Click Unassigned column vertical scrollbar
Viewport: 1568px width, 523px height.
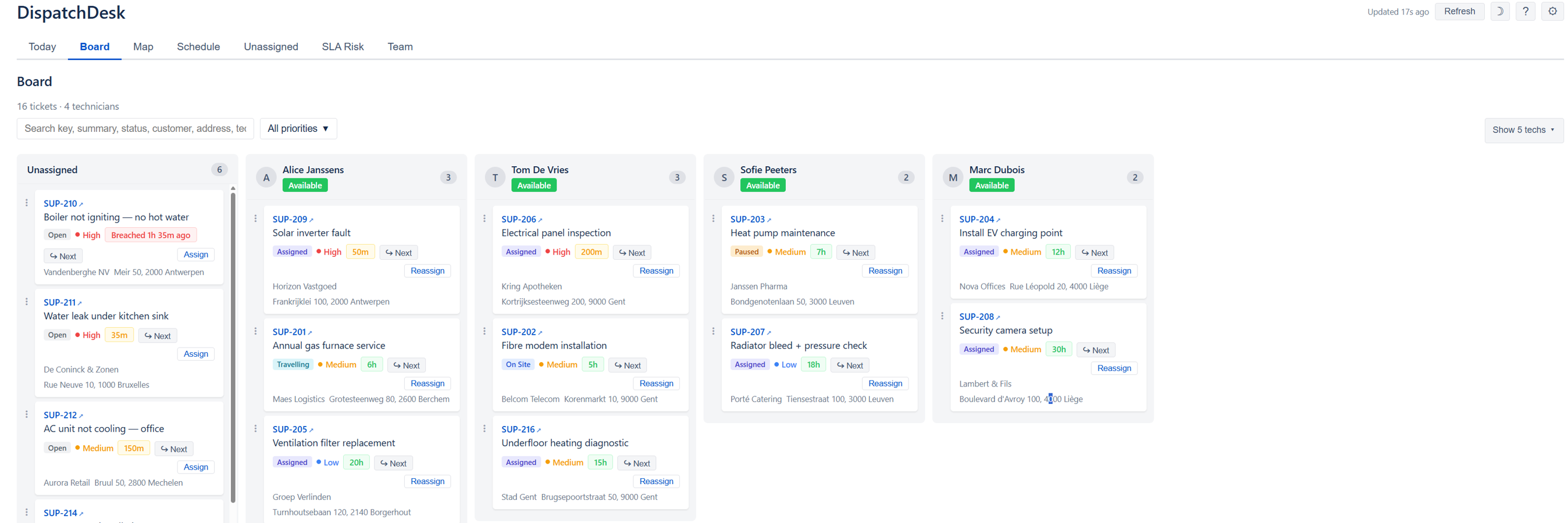click(233, 347)
